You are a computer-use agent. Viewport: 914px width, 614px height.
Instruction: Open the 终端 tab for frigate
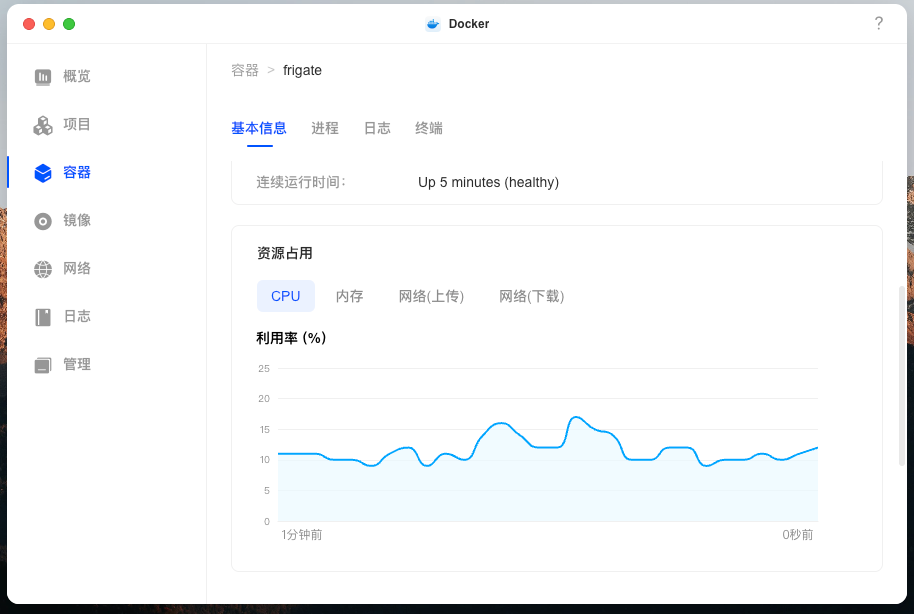click(x=428, y=128)
